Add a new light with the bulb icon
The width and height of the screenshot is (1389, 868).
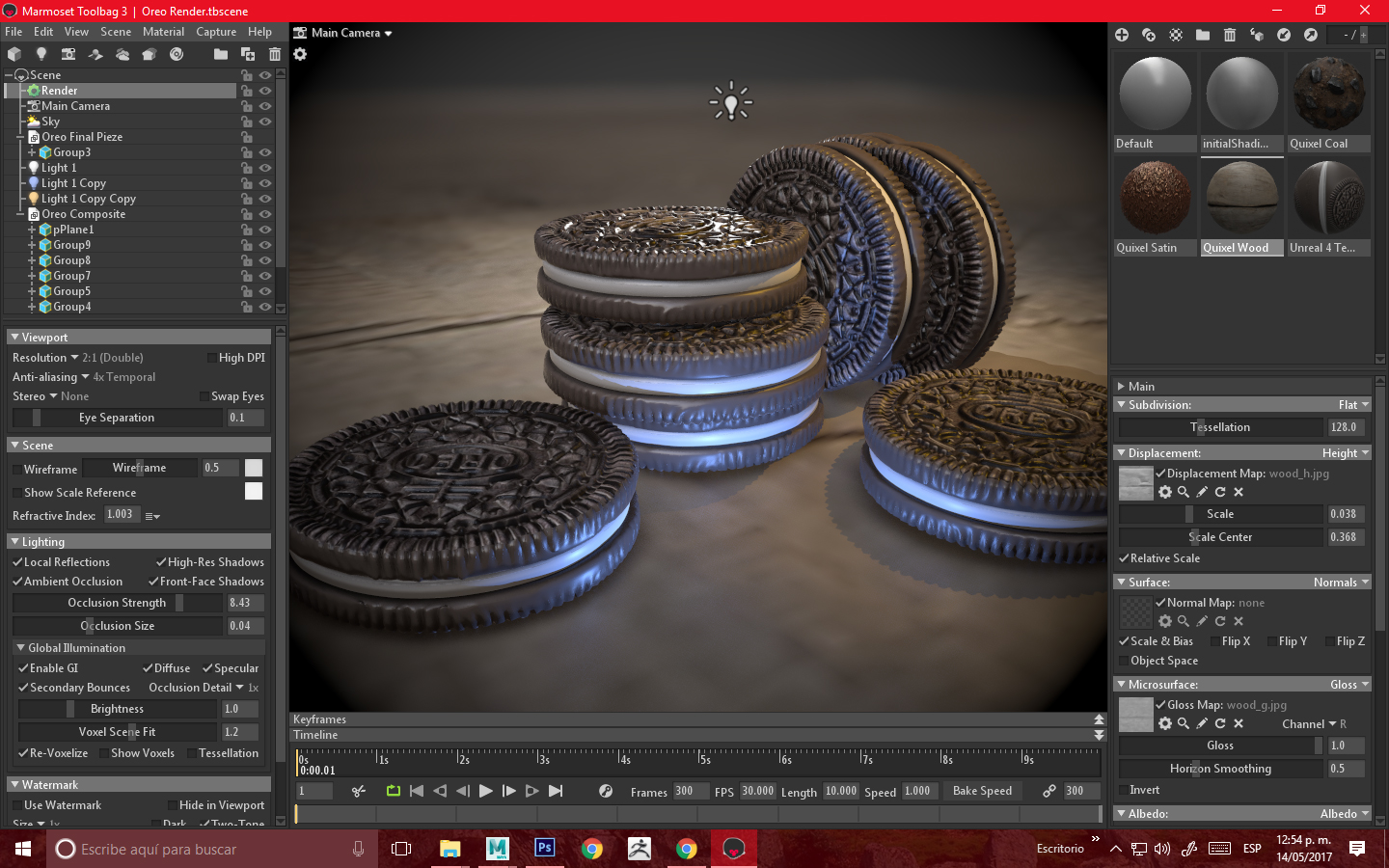tap(41, 54)
